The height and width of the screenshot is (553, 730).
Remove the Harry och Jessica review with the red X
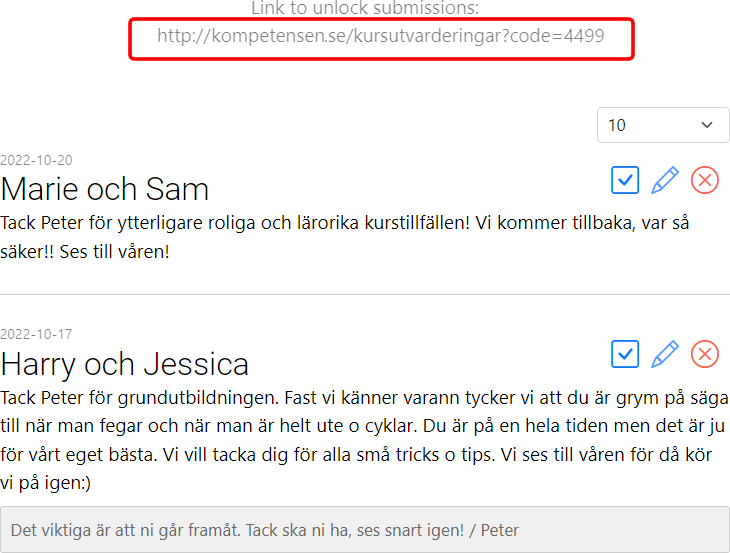coord(705,354)
